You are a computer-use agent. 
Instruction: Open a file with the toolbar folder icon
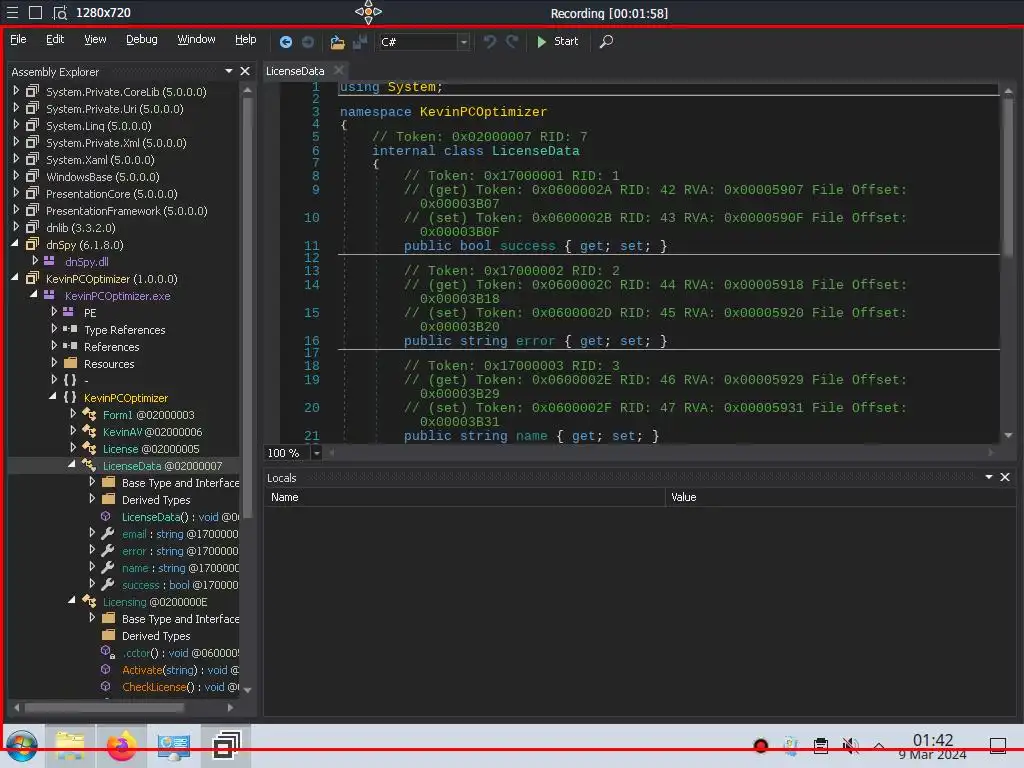(337, 42)
